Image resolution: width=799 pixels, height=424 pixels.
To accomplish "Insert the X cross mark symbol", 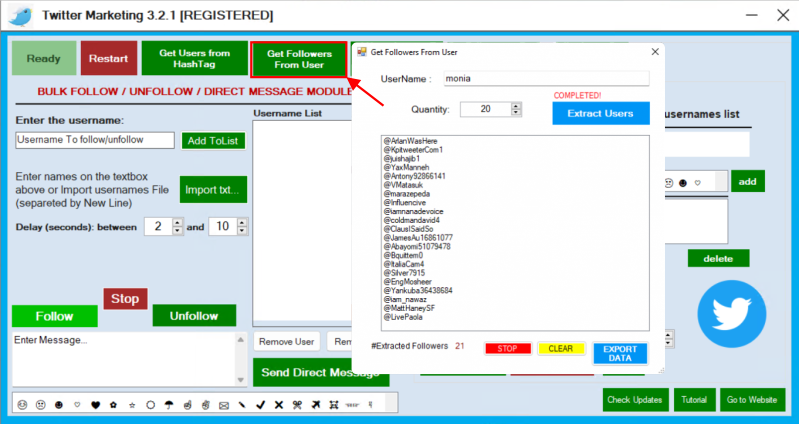I will click(x=277, y=405).
